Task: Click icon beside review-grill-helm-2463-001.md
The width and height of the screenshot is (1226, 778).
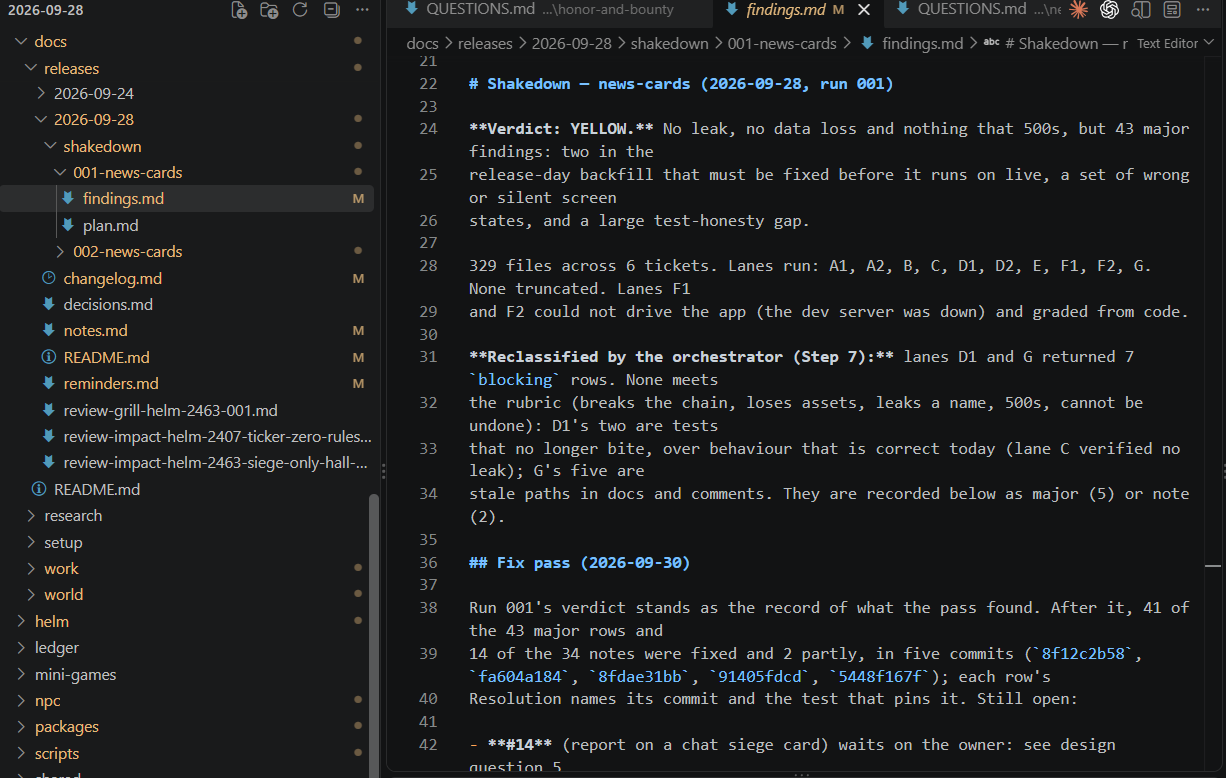Action: tap(49, 410)
